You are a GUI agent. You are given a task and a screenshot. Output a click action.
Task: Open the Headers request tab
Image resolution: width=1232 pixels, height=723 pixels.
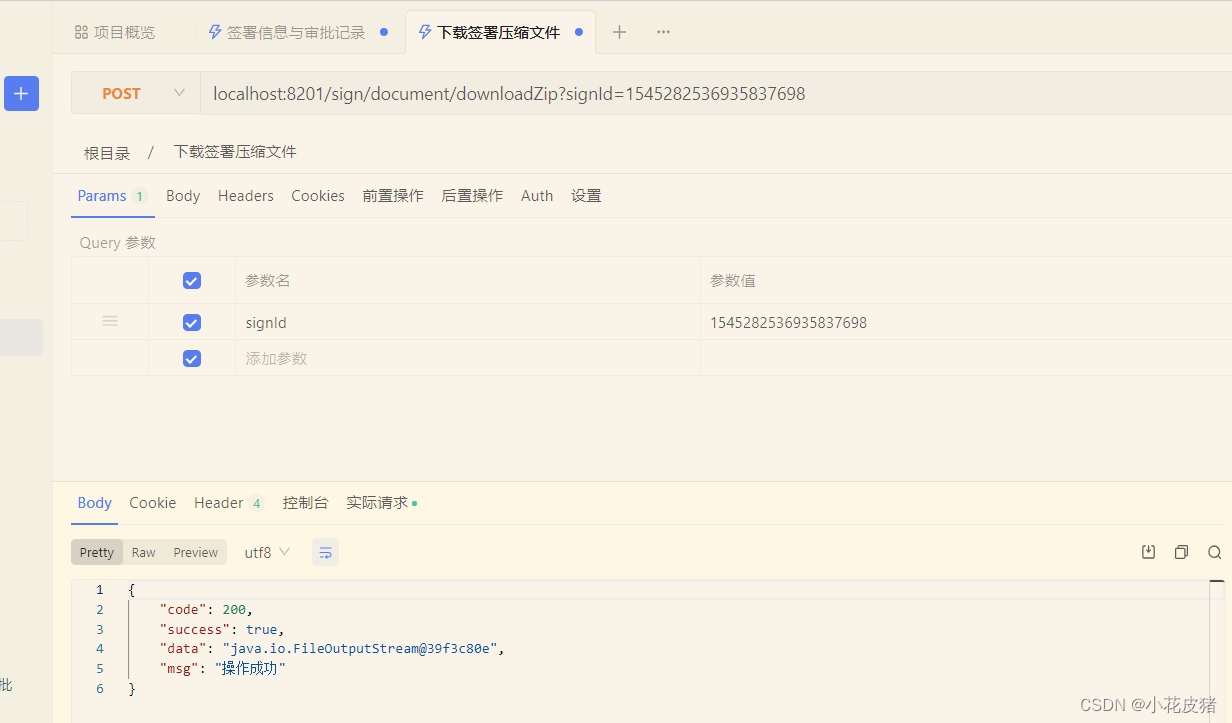(x=246, y=196)
